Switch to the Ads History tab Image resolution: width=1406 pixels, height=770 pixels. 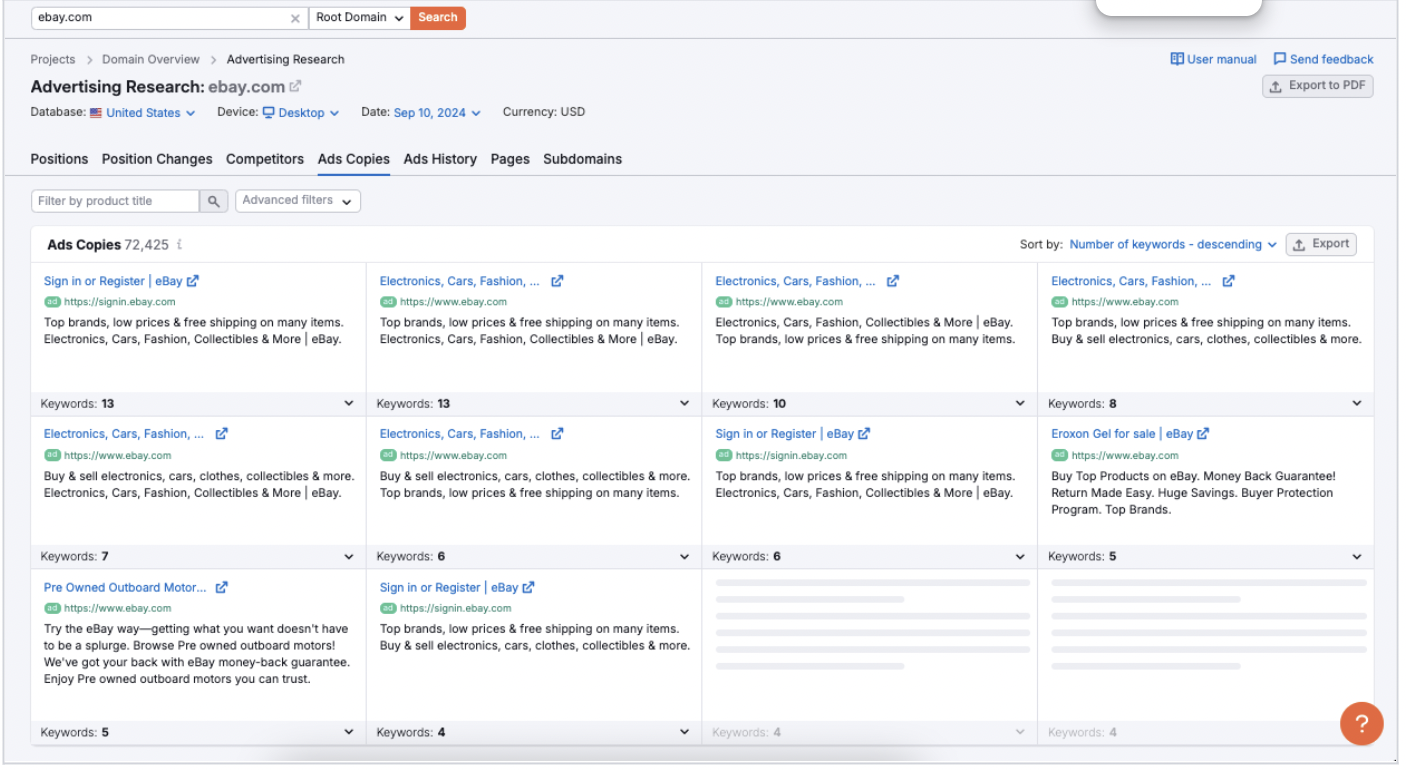(x=440, y=159)
